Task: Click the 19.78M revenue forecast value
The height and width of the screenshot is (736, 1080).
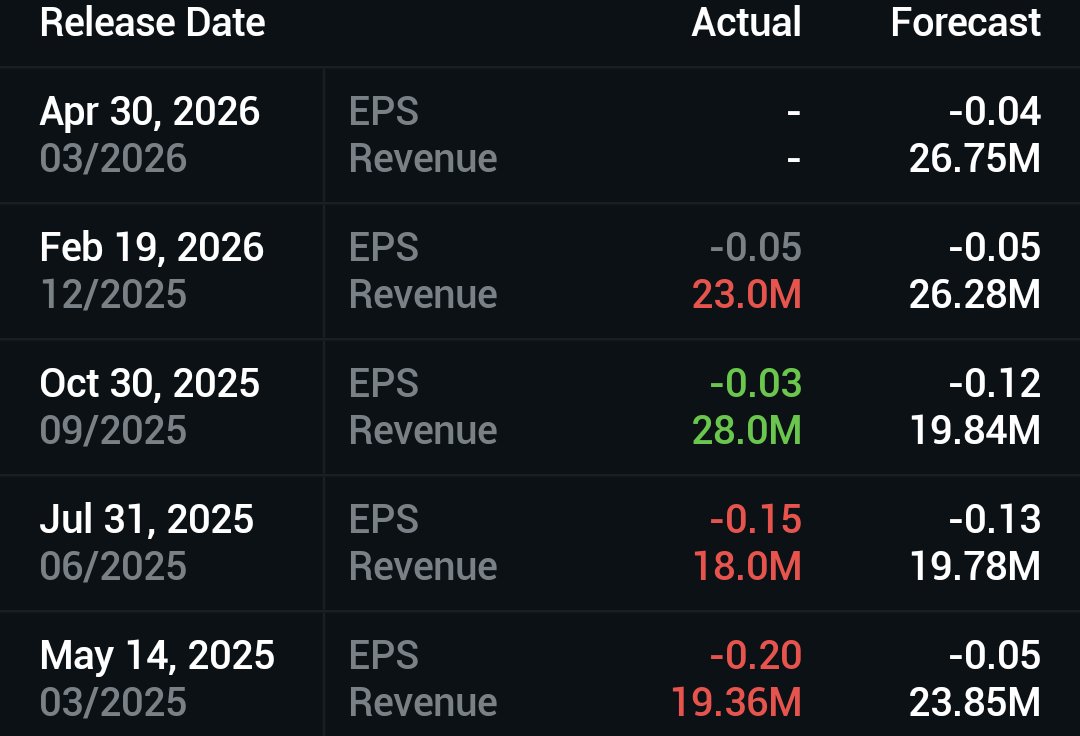Action: pos(974,566)
